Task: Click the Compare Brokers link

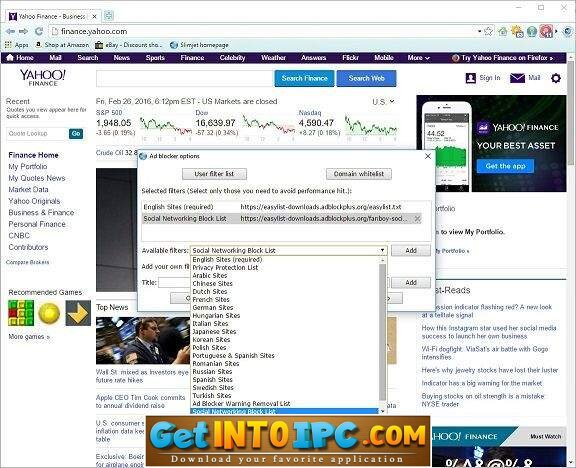Action: [x=28, y=262]
